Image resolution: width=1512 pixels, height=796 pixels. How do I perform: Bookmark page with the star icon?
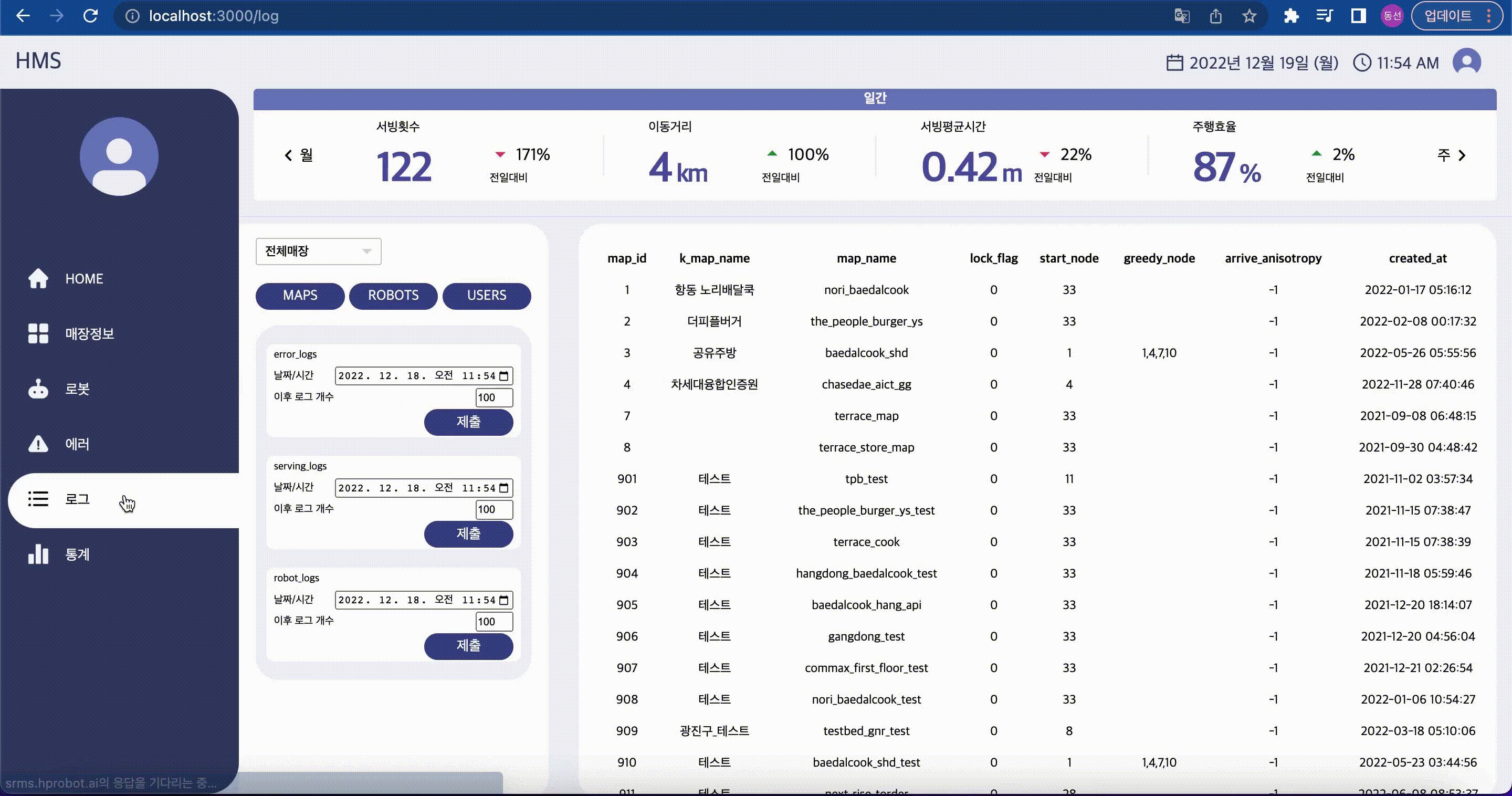coord(1249,16)
